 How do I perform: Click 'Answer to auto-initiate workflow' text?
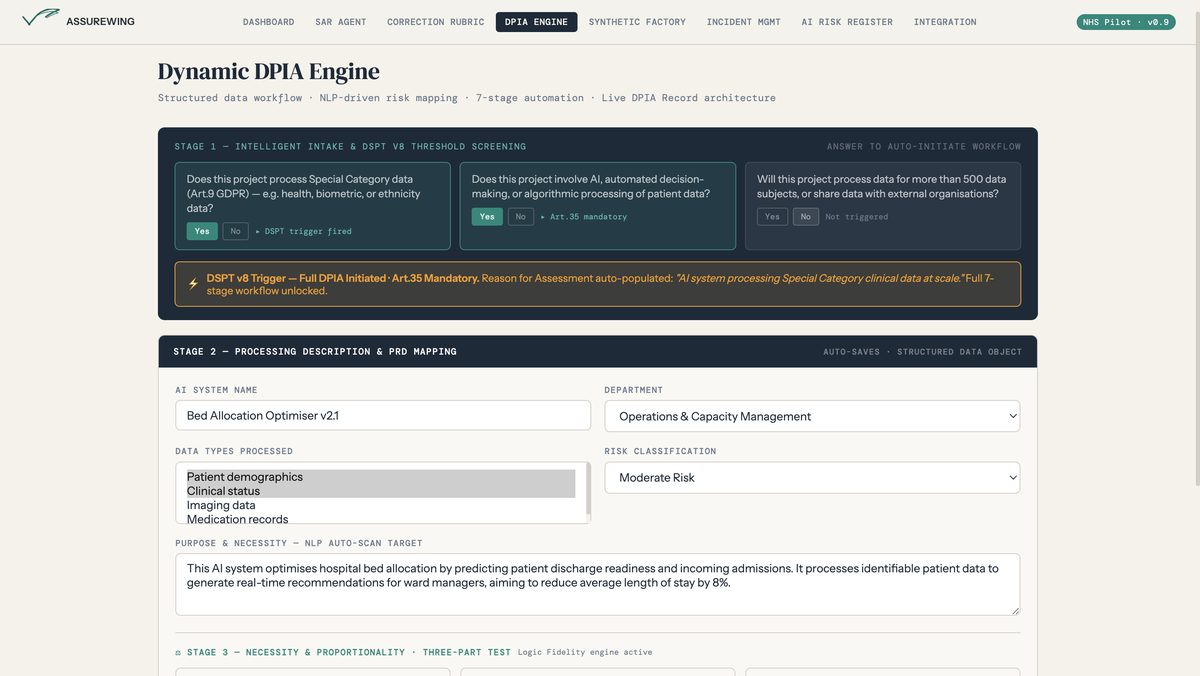coord(924,146)
